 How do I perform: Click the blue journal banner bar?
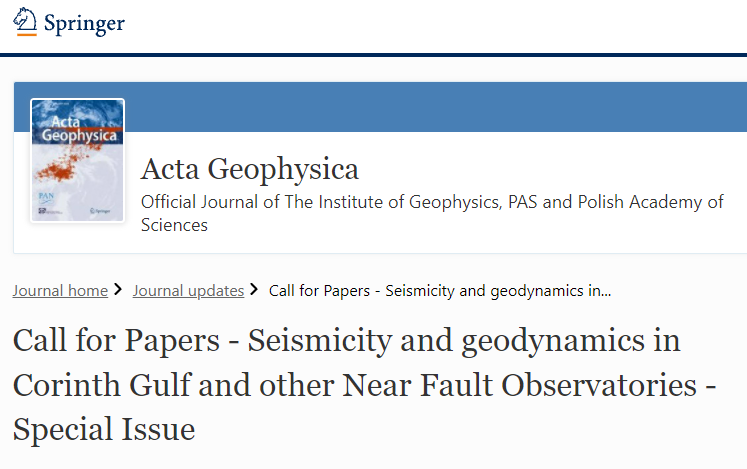pos(440,105)
